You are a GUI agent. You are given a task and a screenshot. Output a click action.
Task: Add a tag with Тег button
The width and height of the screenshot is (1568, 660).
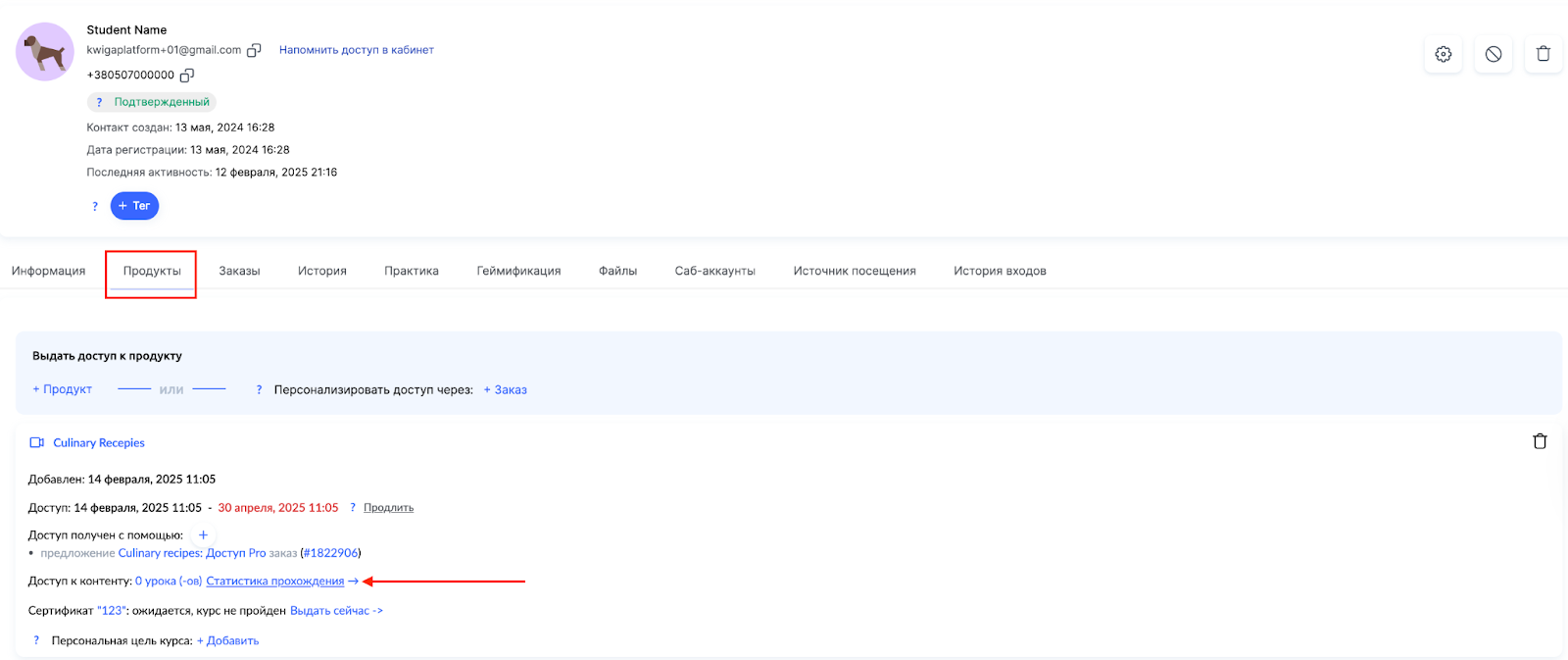click(134, 206)
